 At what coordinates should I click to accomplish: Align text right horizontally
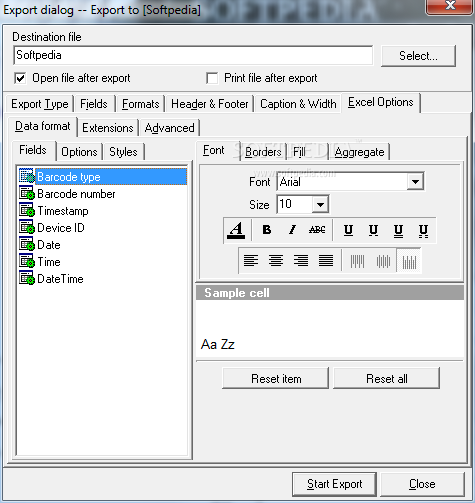click(x=301, y=261)
